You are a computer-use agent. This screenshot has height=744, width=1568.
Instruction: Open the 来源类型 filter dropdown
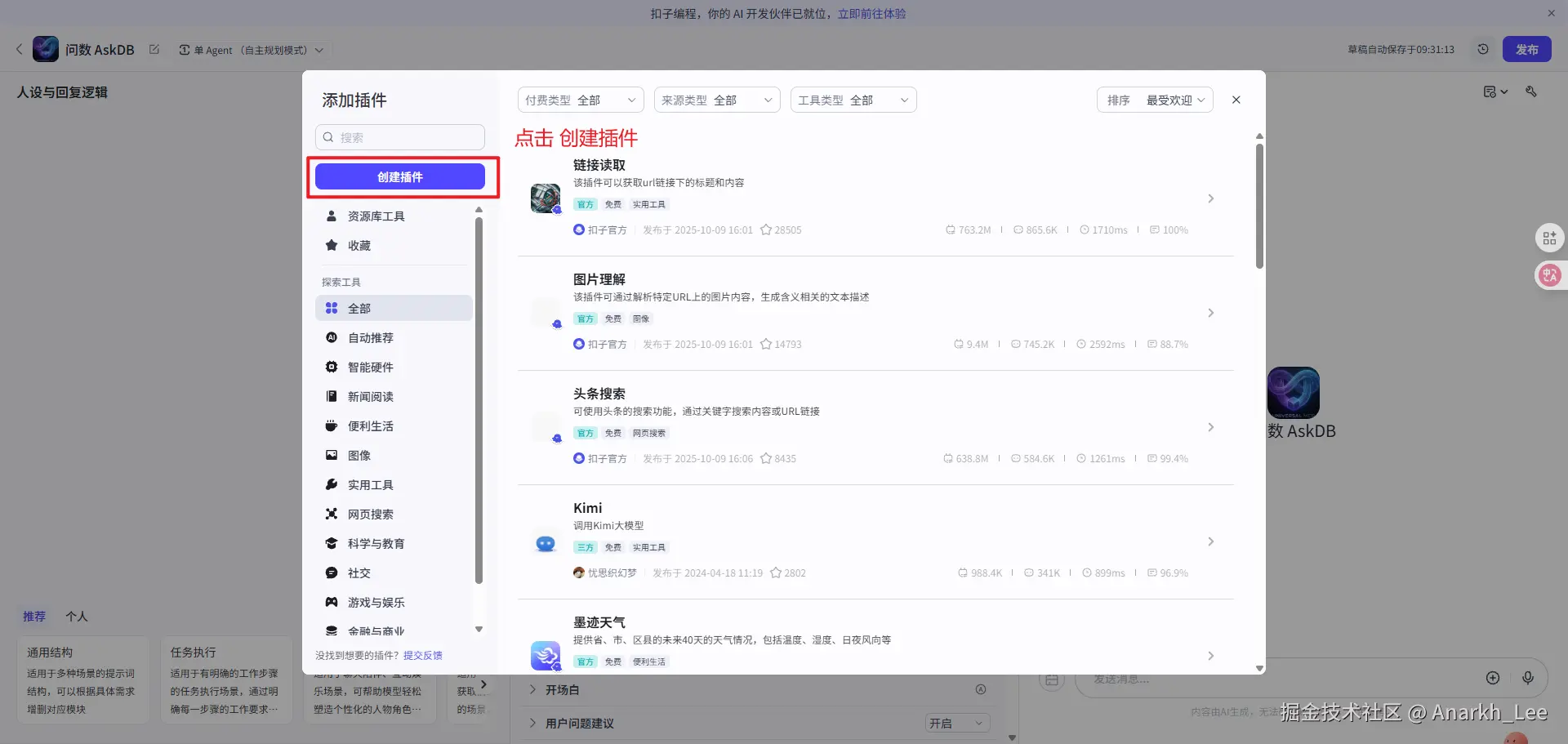click(717, 100)
